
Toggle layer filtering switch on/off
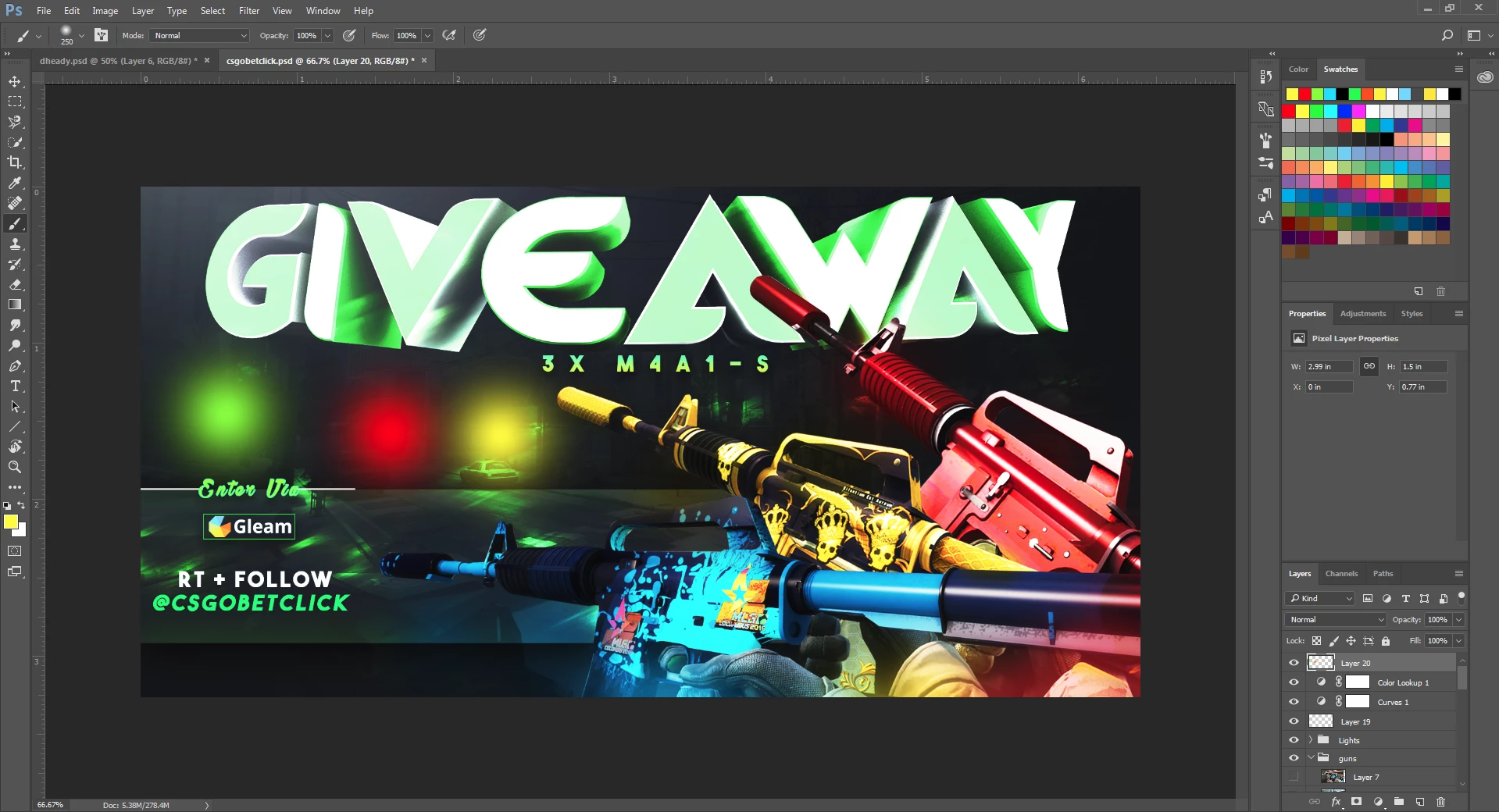coord(1462,597)
